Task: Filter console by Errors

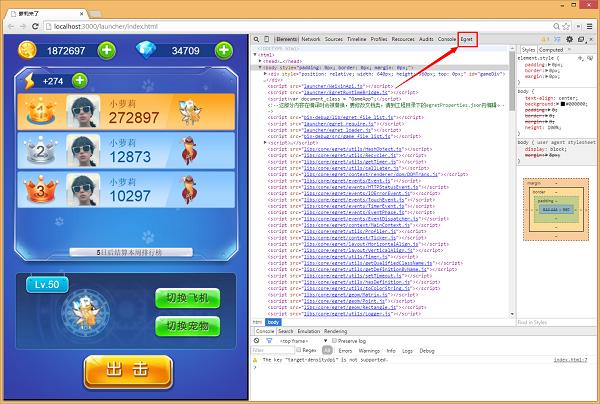Action: point(345,350)
